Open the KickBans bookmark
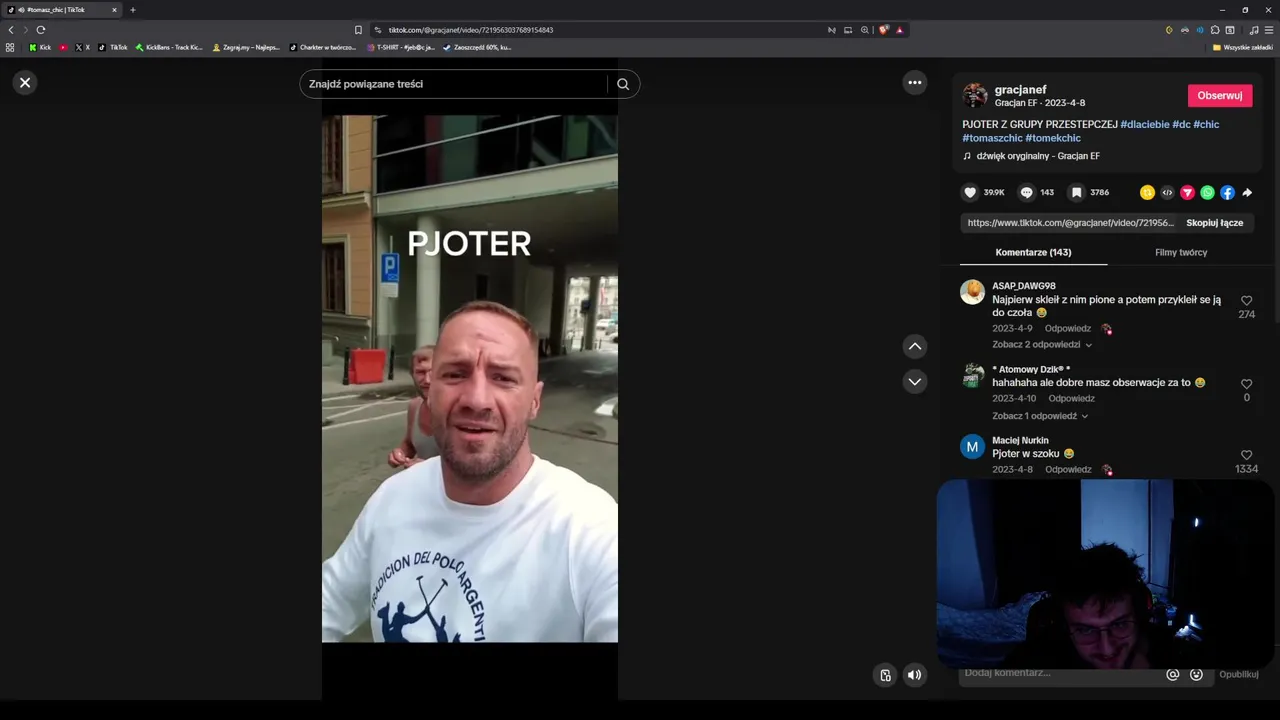The width and height of the screenshot is (1280, 720). (169, 47)
